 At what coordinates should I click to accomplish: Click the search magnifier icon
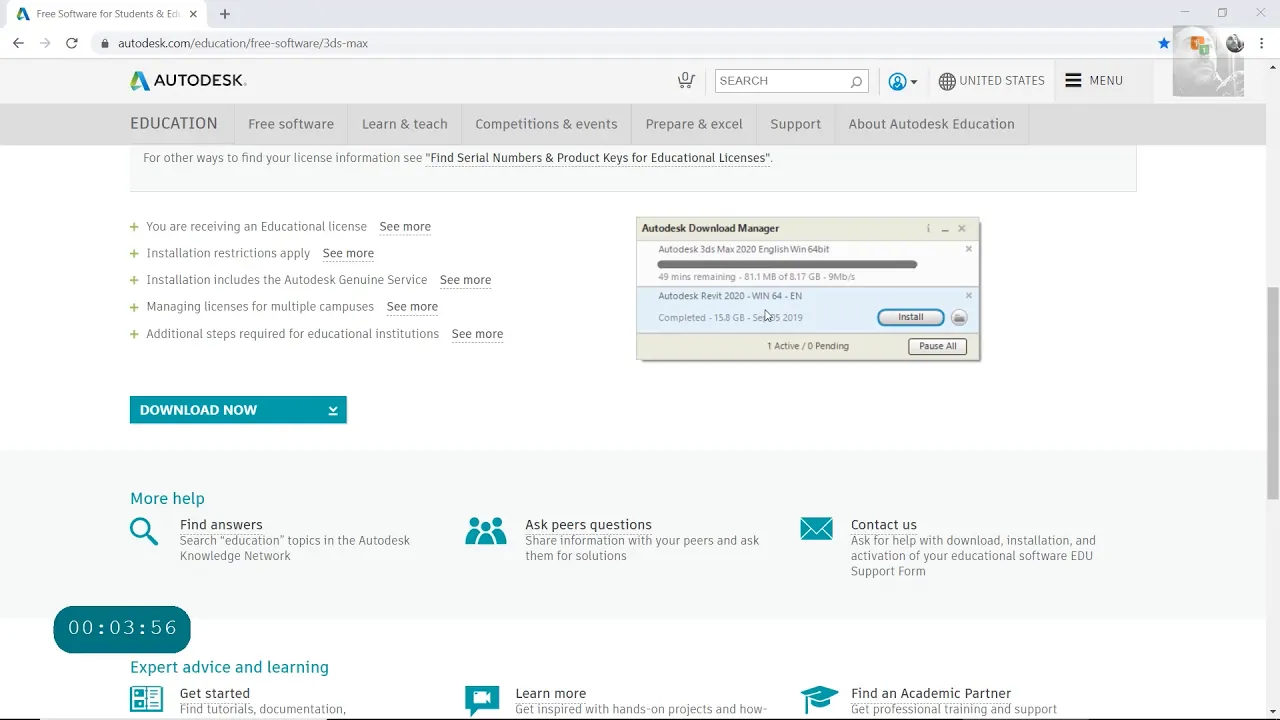856,81
